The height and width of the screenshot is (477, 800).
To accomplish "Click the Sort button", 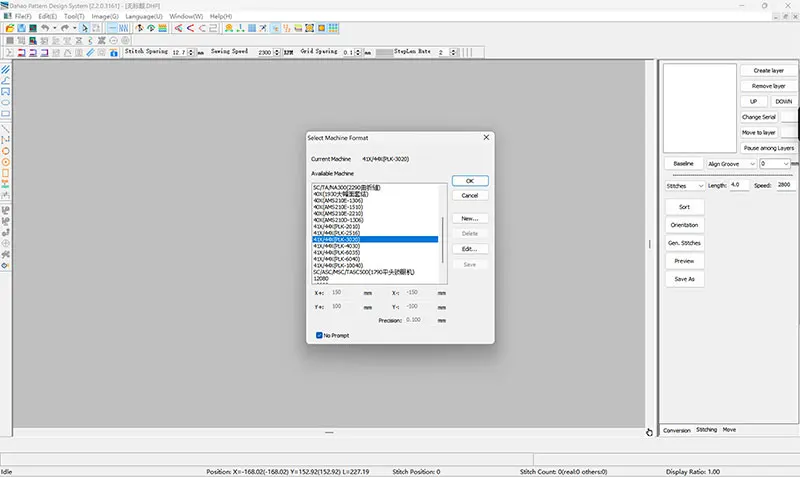I will pos(684,207).
